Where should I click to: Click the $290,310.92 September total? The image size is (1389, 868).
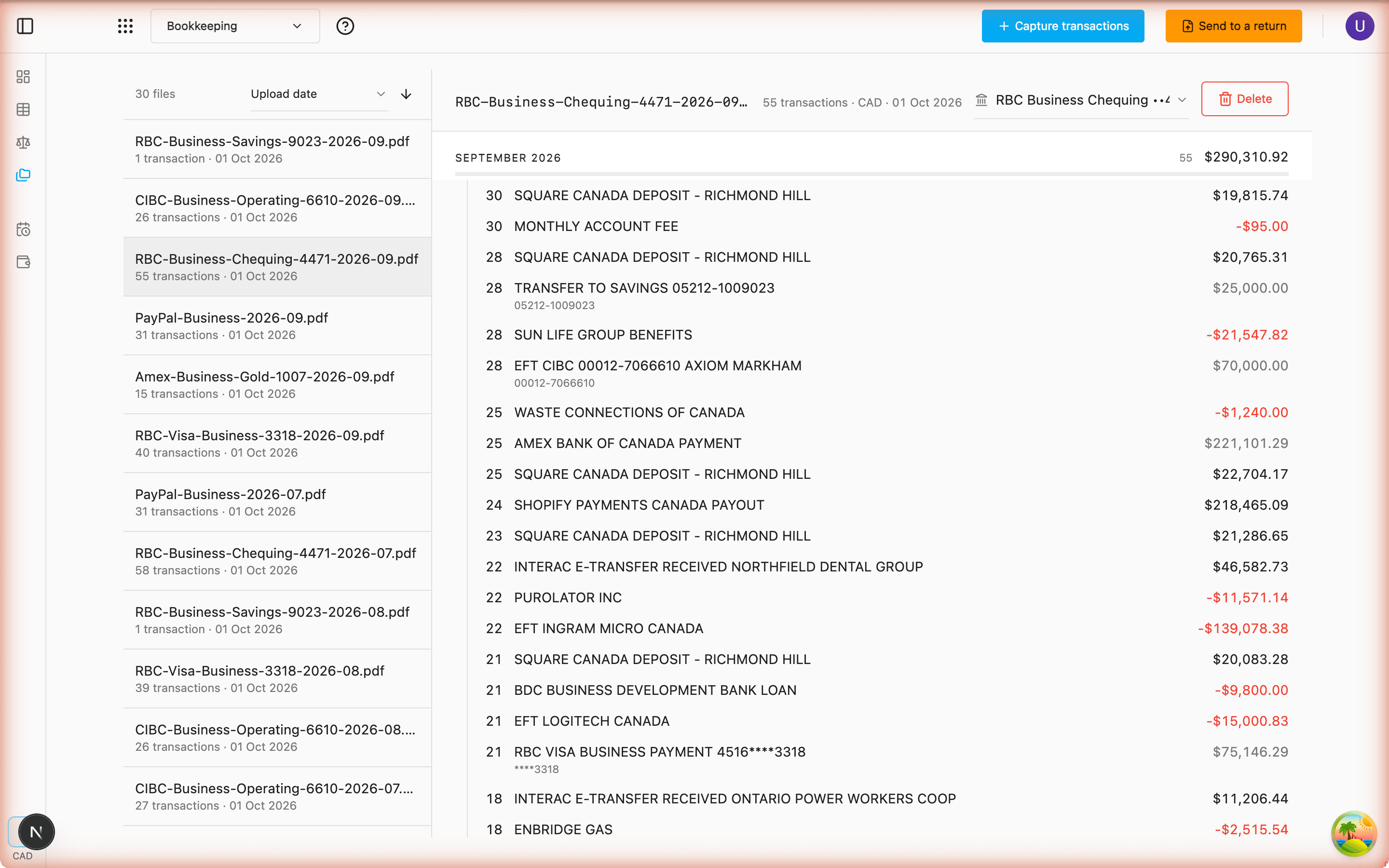(x=1246, y=157)
